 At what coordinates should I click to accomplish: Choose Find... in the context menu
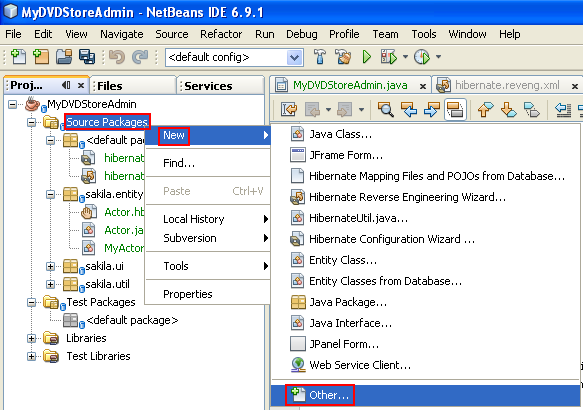[x=207, y=163]
